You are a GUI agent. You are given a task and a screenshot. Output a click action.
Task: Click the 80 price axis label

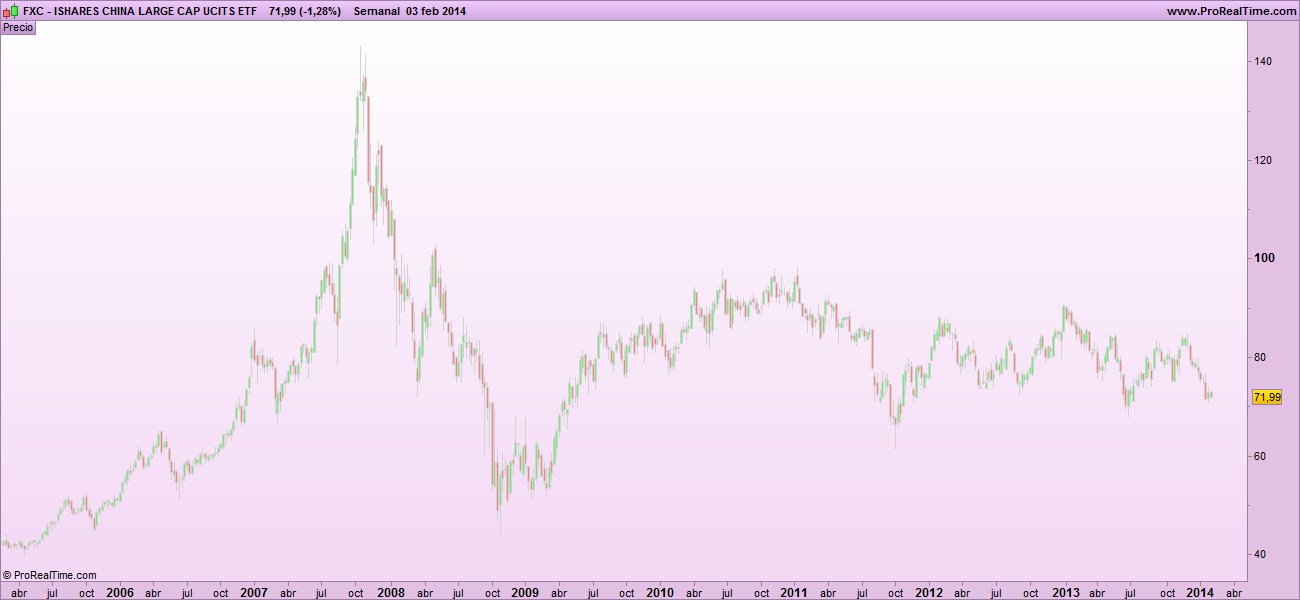point(1260,357)
